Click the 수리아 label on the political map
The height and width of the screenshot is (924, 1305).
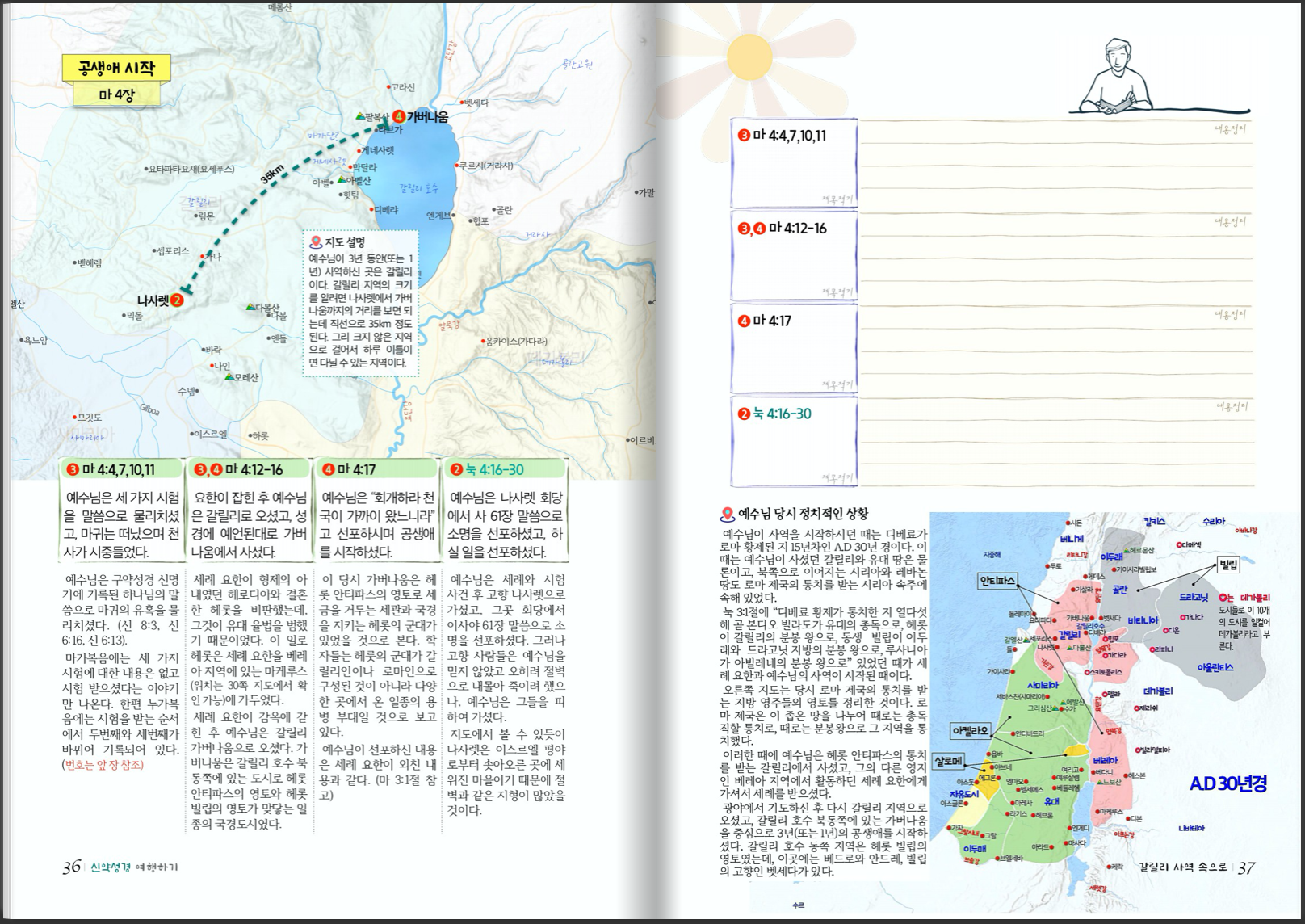point(1213,521)
